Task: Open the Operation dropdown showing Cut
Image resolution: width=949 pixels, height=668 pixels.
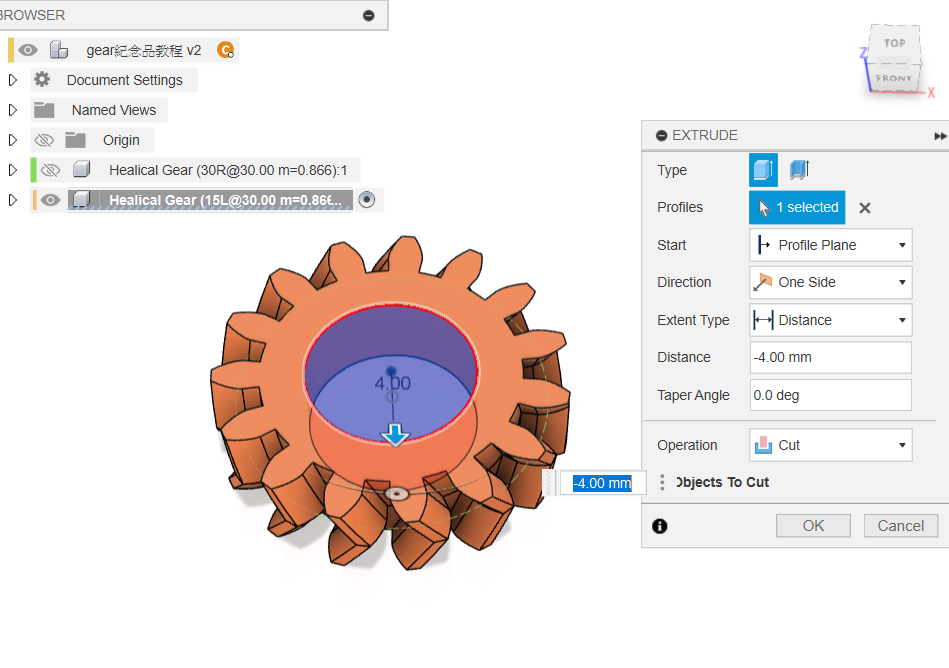Action: [830, 445]
